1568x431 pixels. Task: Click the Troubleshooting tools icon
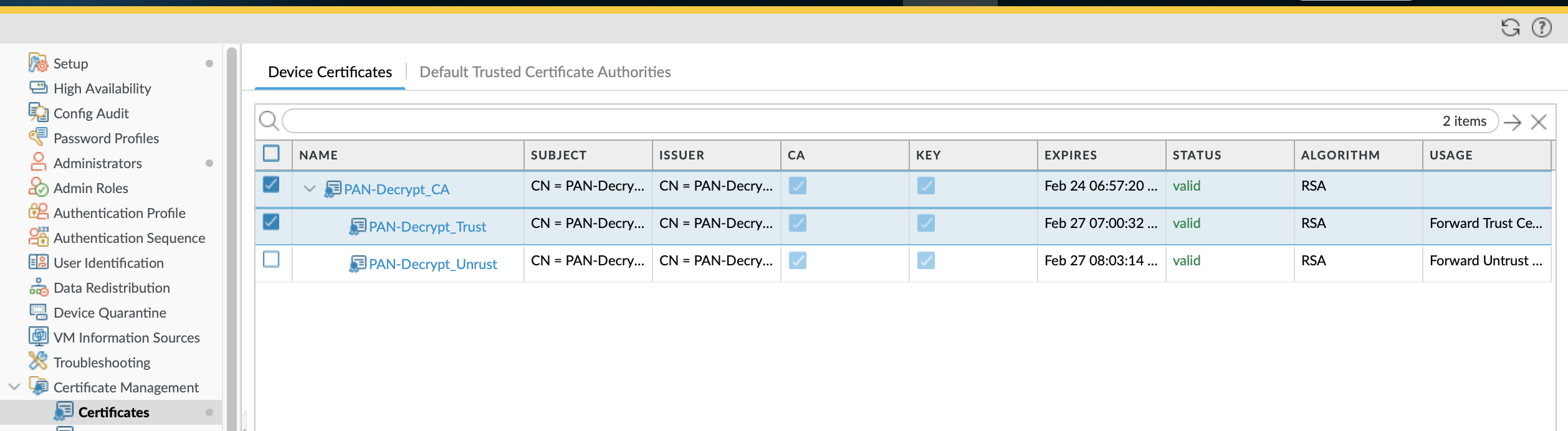(38, 362)
